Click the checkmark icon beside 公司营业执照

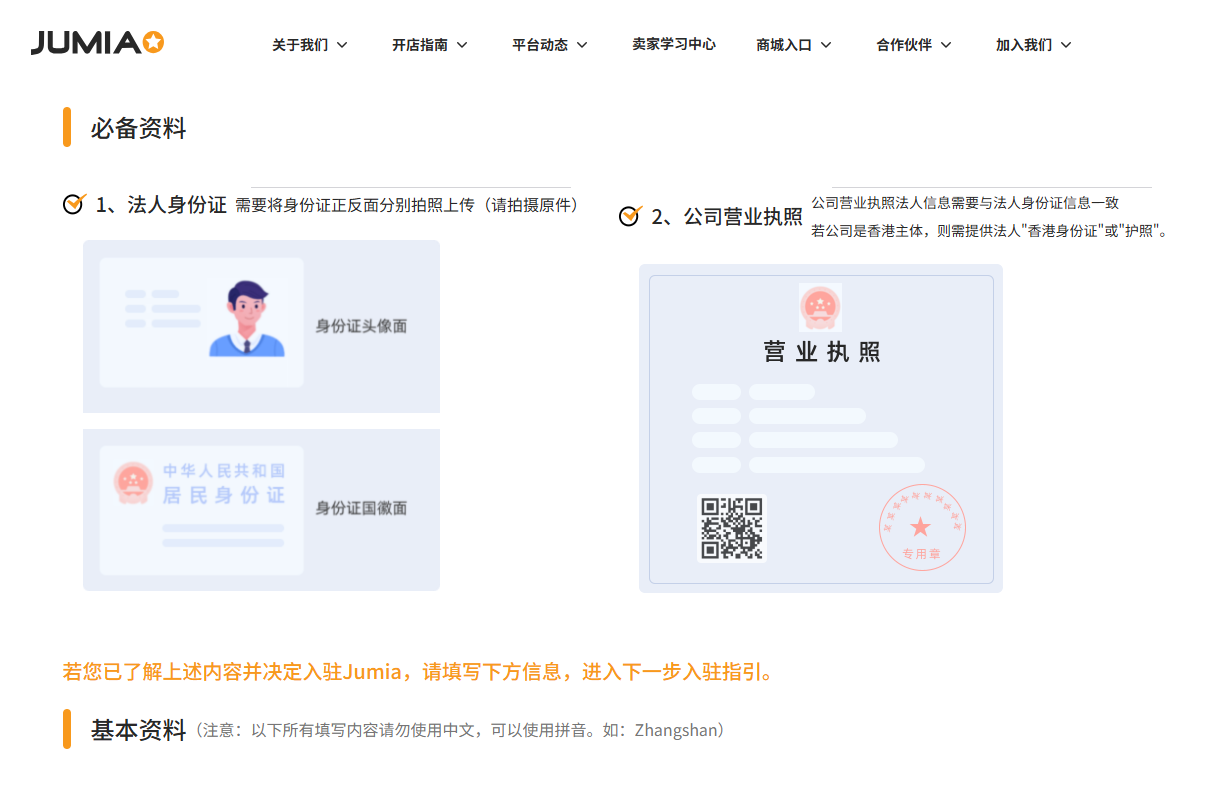pos(630,216)
